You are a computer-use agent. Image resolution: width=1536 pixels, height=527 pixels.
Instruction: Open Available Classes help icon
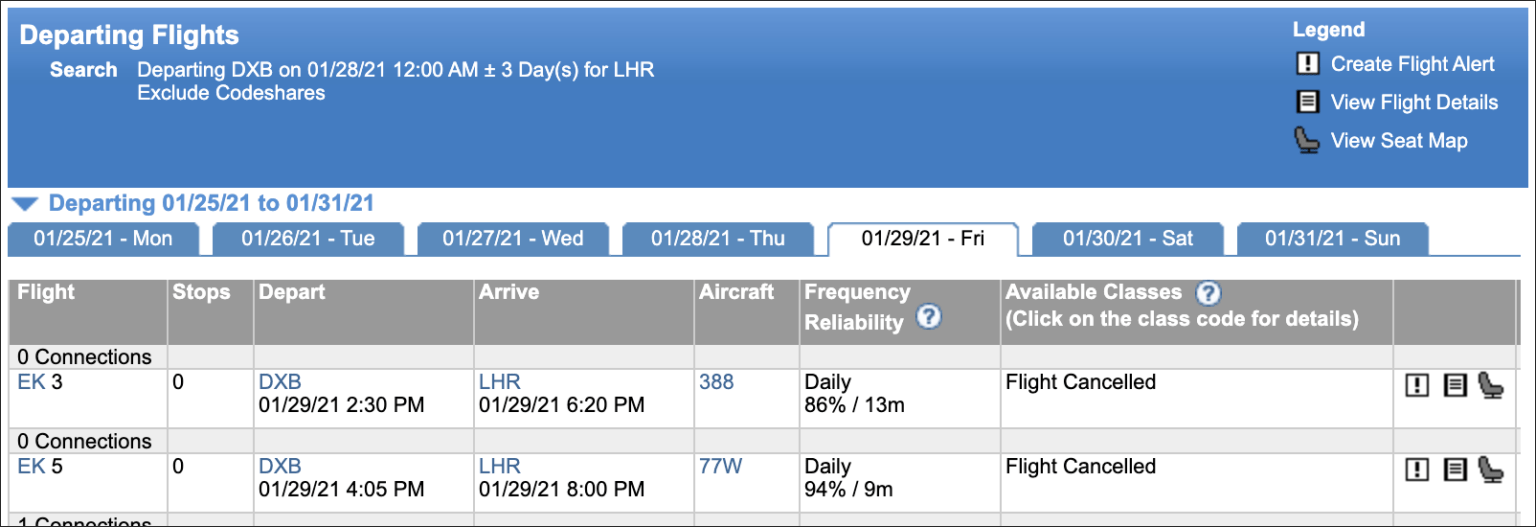(1209, 293)
